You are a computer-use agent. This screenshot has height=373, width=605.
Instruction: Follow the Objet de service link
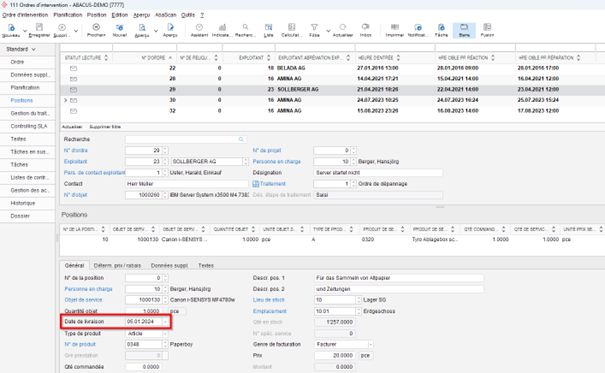(83, 300)
